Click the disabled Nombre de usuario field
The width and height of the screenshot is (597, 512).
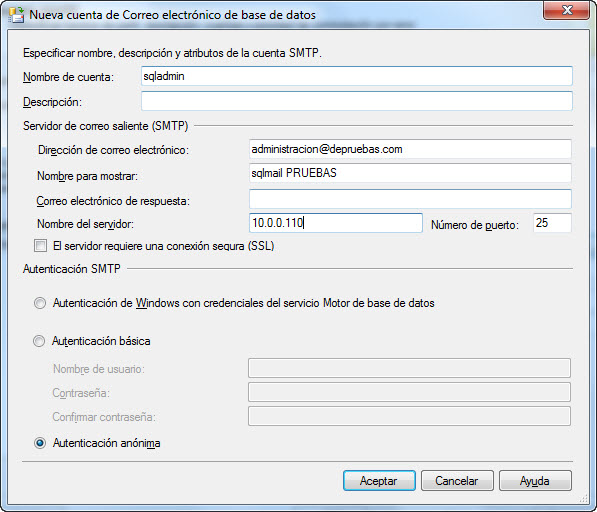(409, 368)
